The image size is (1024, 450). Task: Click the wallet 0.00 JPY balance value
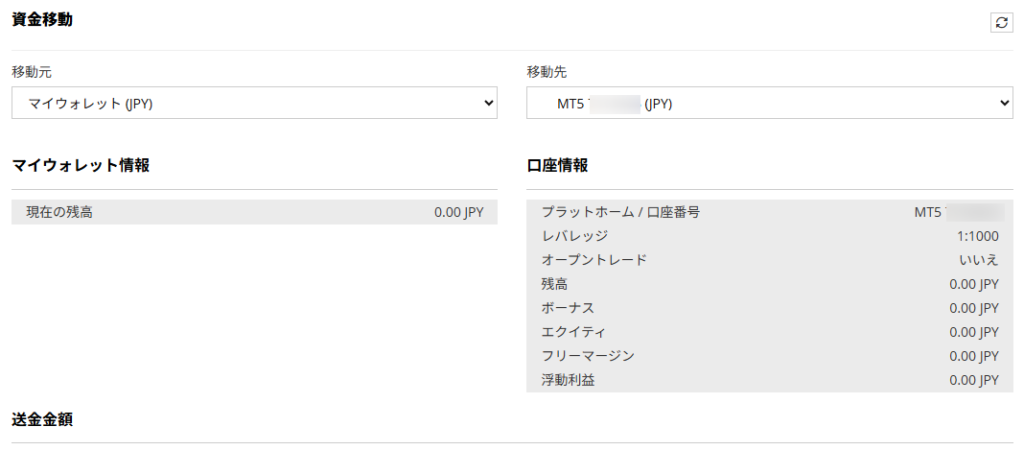(x=458, y=212)
